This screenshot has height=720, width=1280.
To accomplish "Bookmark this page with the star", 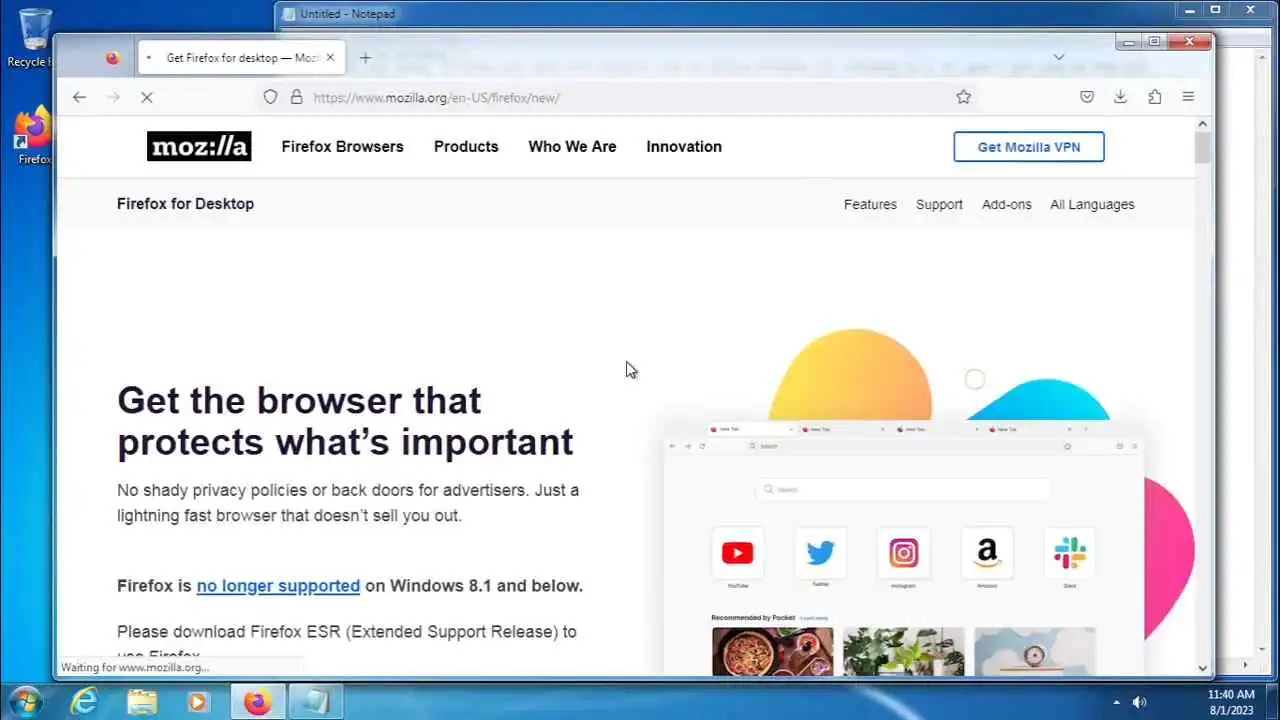I will [x=963, y=97].
